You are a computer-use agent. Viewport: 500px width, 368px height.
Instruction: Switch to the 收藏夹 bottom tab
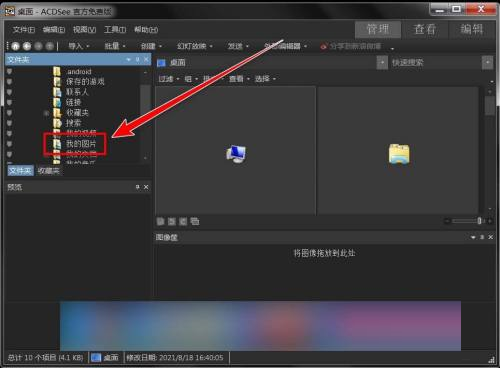[x=49, y=171]
